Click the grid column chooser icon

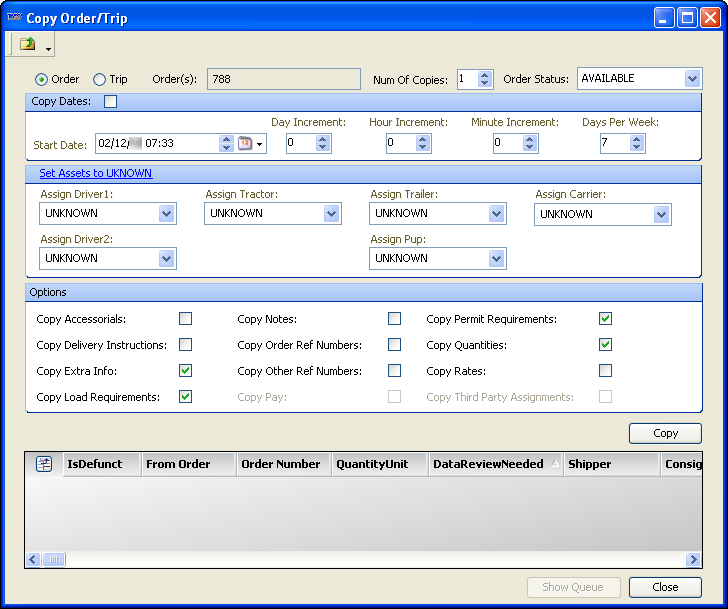click(x=44, y=464)
